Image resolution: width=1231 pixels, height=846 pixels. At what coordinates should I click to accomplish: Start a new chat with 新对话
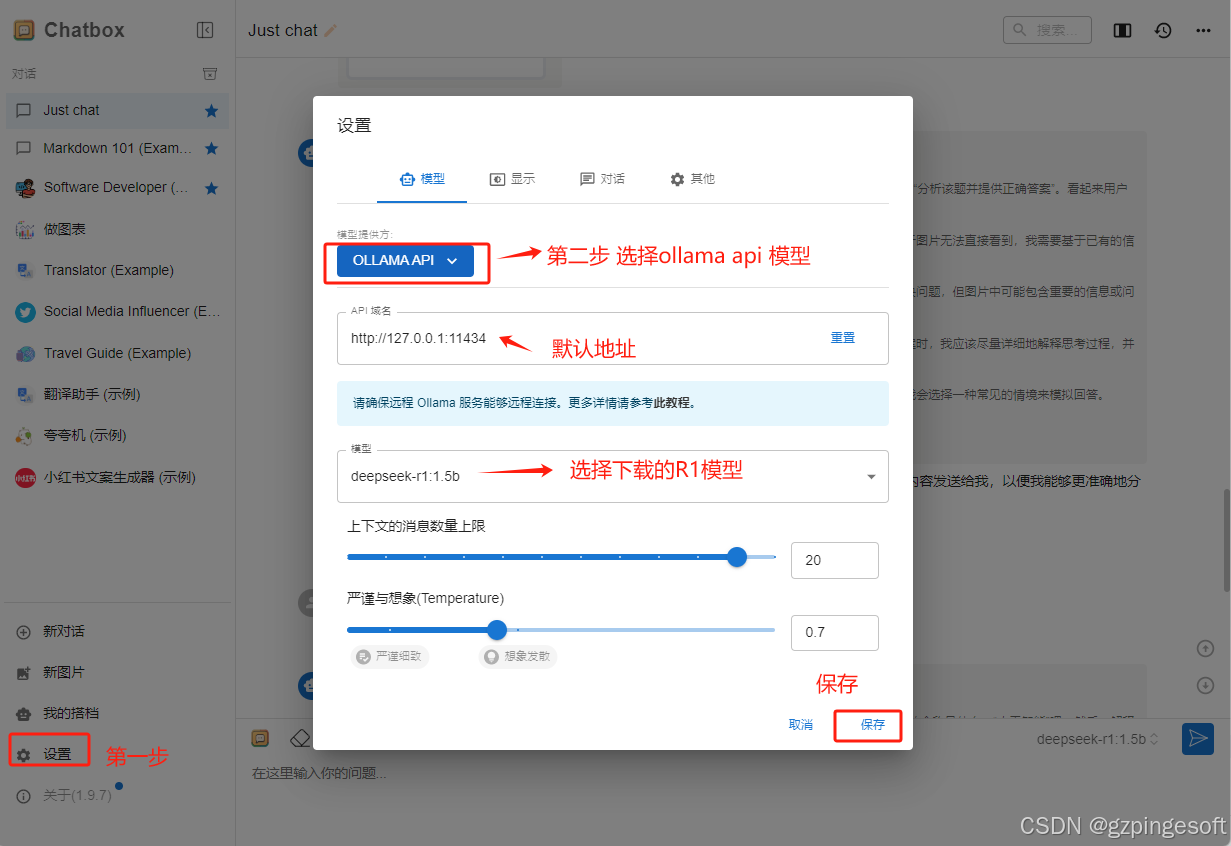pyautogui.click(x=118, y=632)
